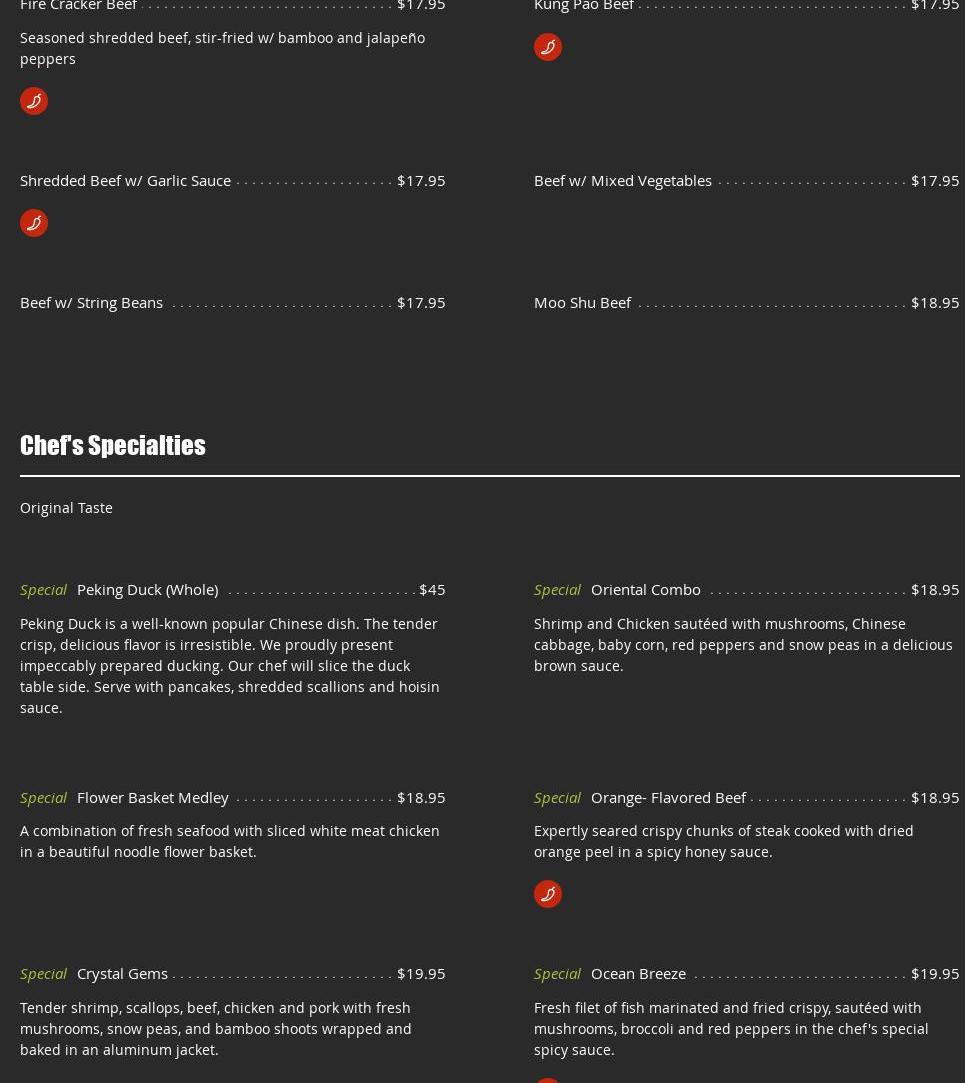965x1083 pixels.
Task: Click the Chef's Specialties section heading
Action: click(x=113, y=445)
